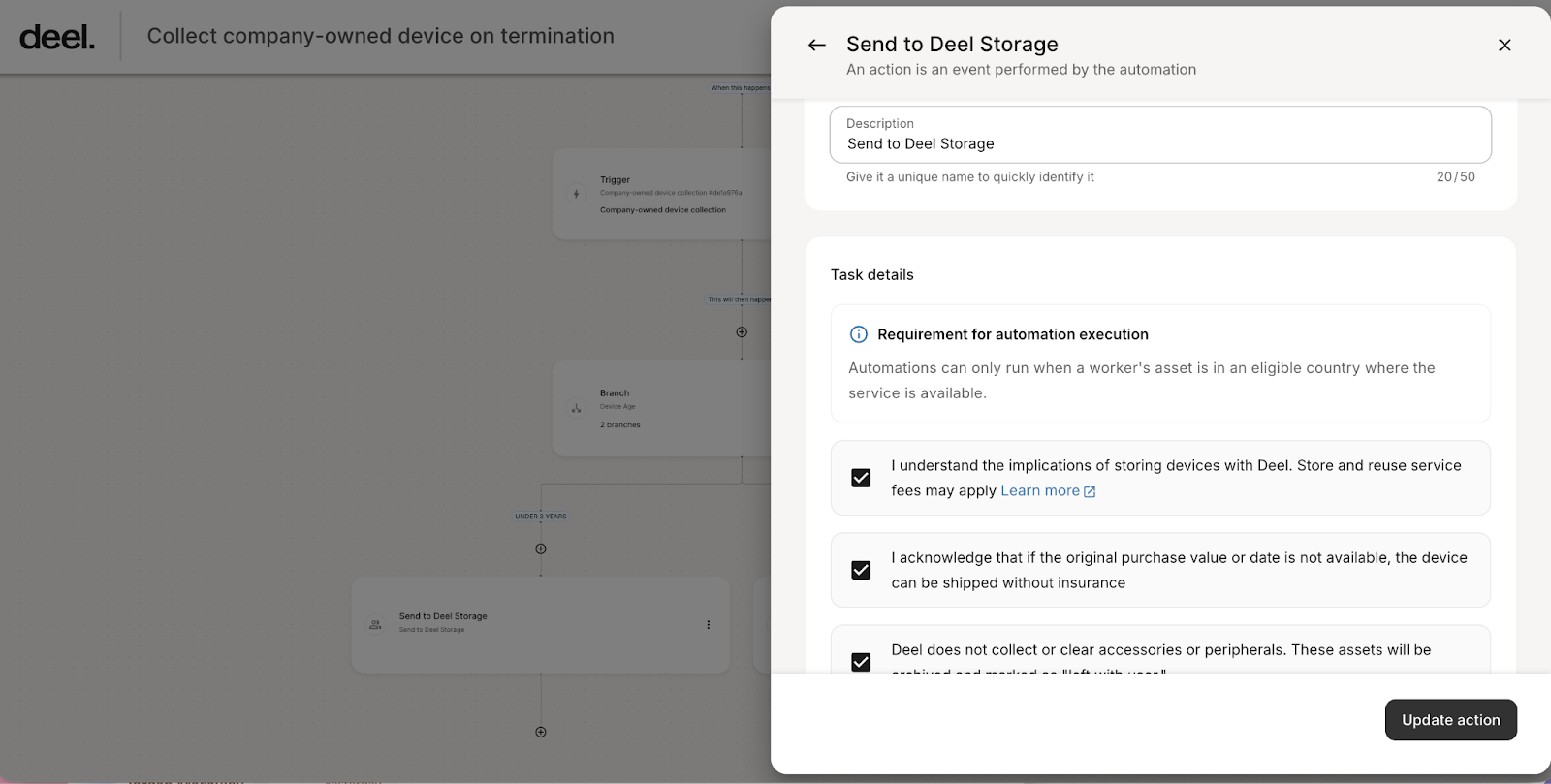Click the info icon beside Requirement for automation execution
This screenshot has height=784, width=1551.
859,334
